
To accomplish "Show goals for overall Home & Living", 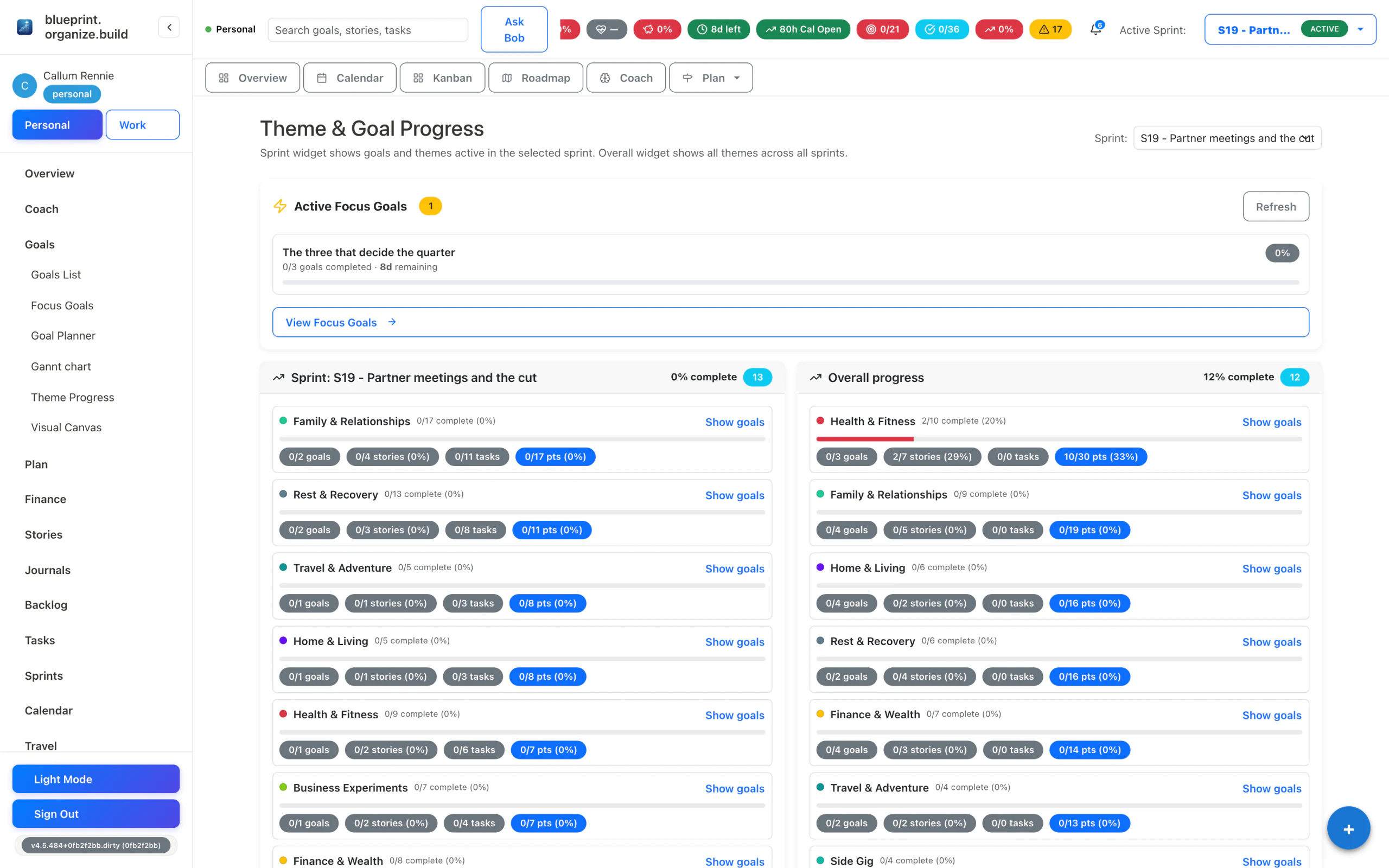I will (1271, 569).
